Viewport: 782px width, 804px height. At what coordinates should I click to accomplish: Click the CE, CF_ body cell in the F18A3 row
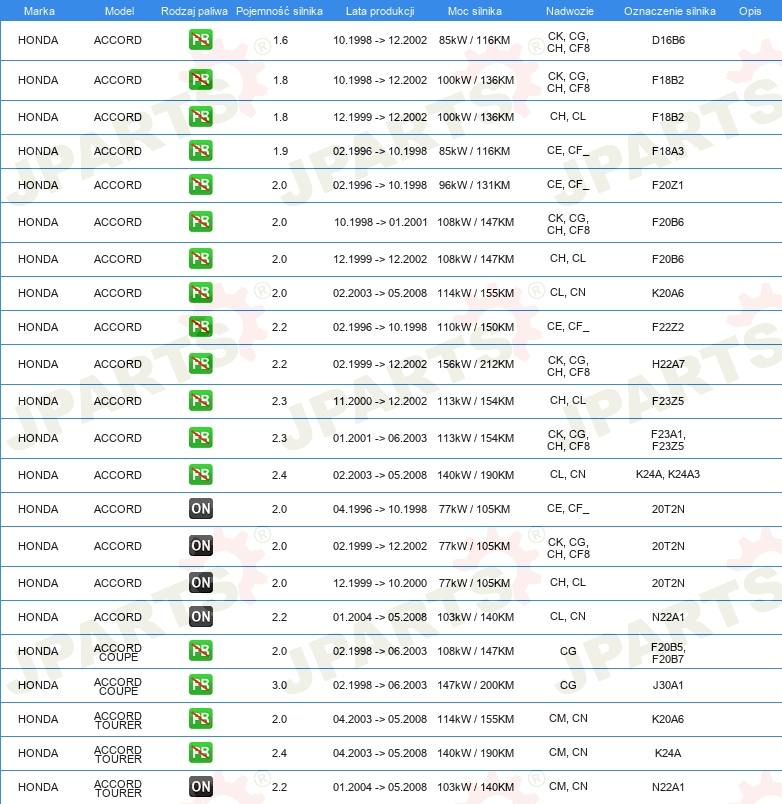(x=568, y=151)
